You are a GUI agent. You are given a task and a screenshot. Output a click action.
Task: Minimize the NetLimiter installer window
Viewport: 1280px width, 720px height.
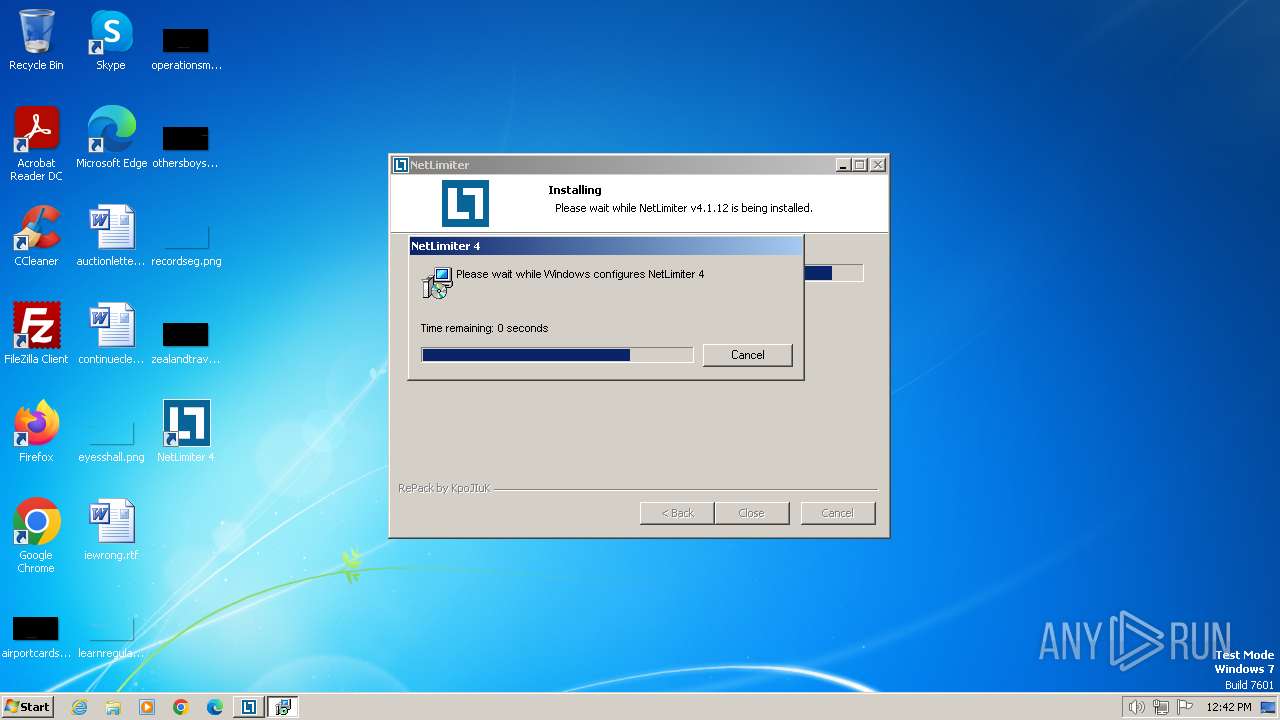click(843, 165)
